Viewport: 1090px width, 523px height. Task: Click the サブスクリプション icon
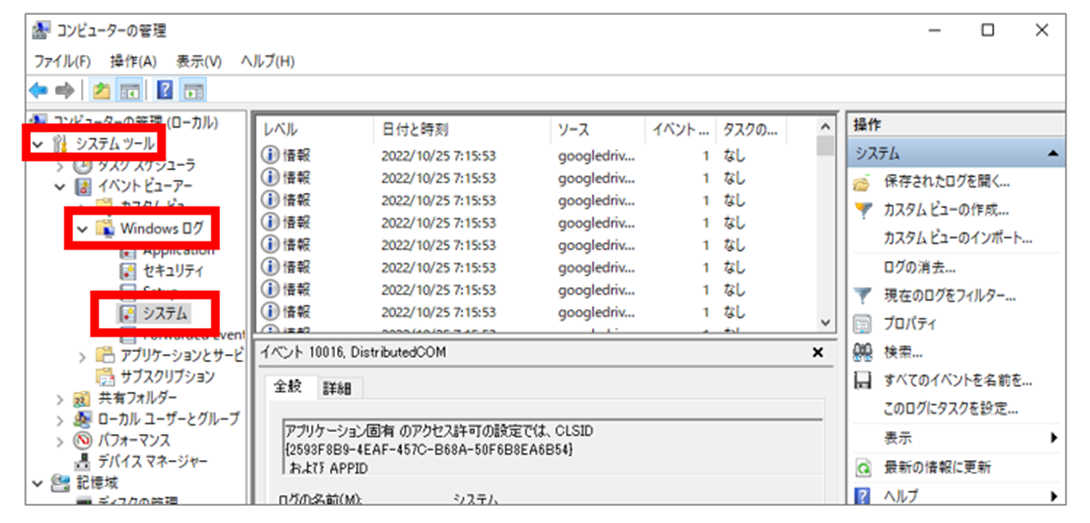point(105,377)
